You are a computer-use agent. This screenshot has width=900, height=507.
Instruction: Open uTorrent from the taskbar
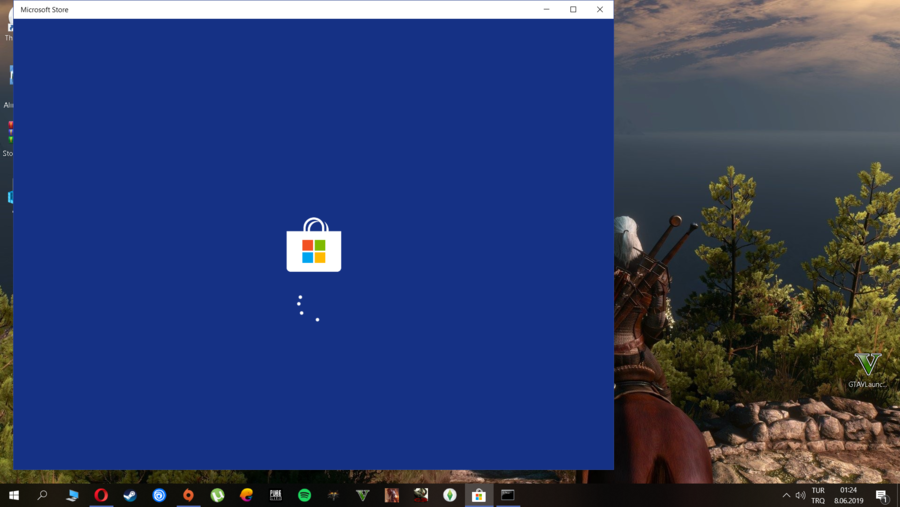218,495
